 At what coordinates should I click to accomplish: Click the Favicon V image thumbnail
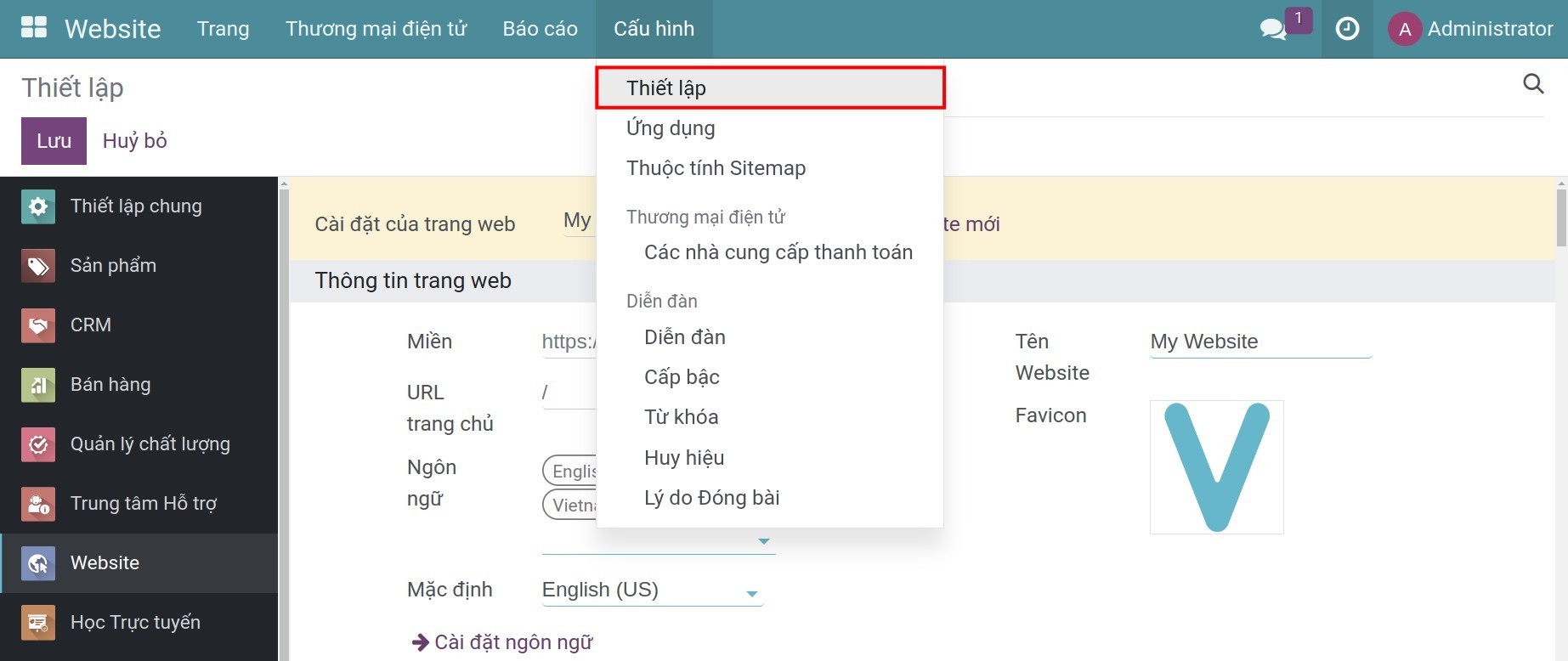[x=1216, y=467]
